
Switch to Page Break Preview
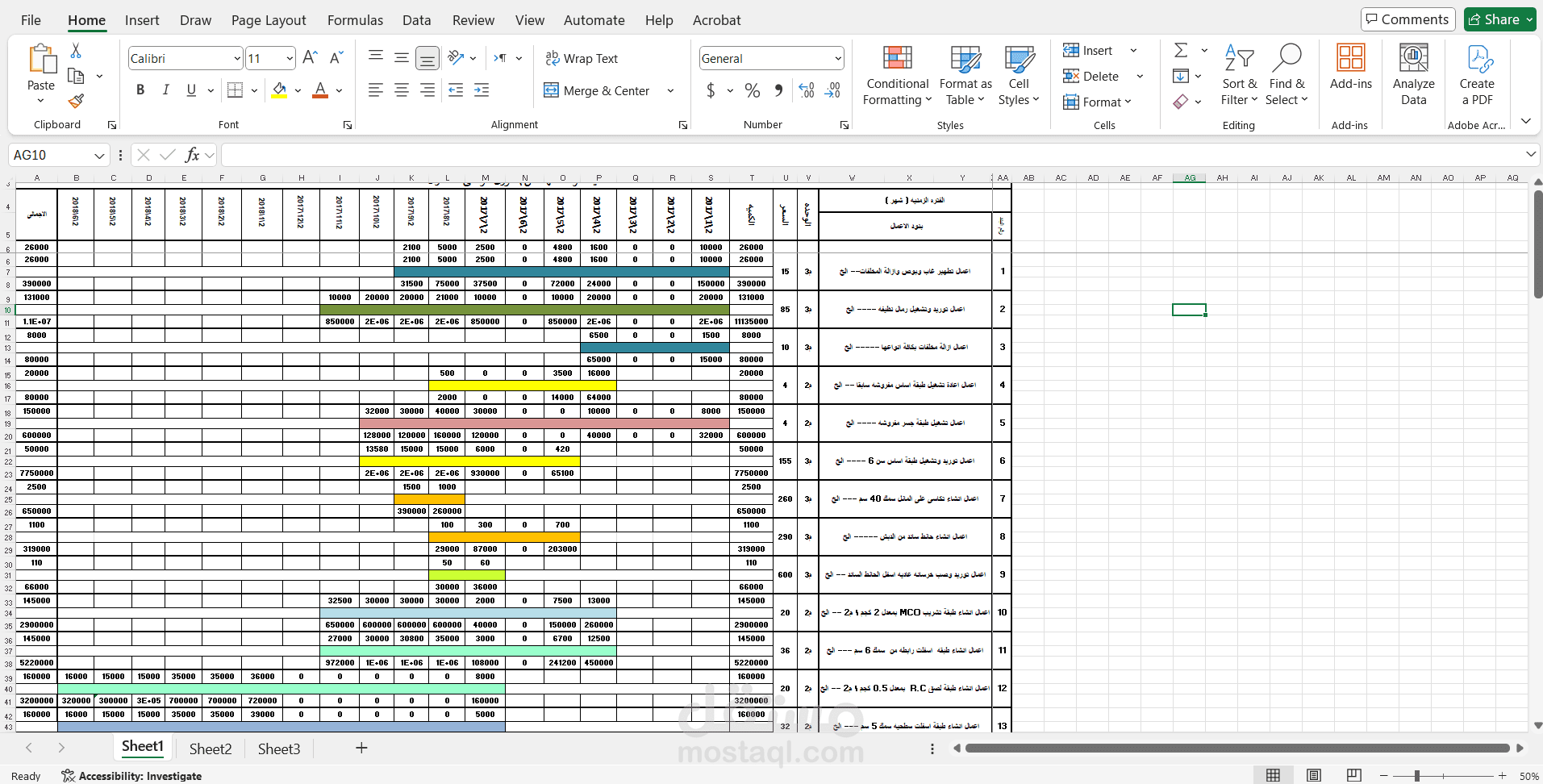coord(1354,775)
